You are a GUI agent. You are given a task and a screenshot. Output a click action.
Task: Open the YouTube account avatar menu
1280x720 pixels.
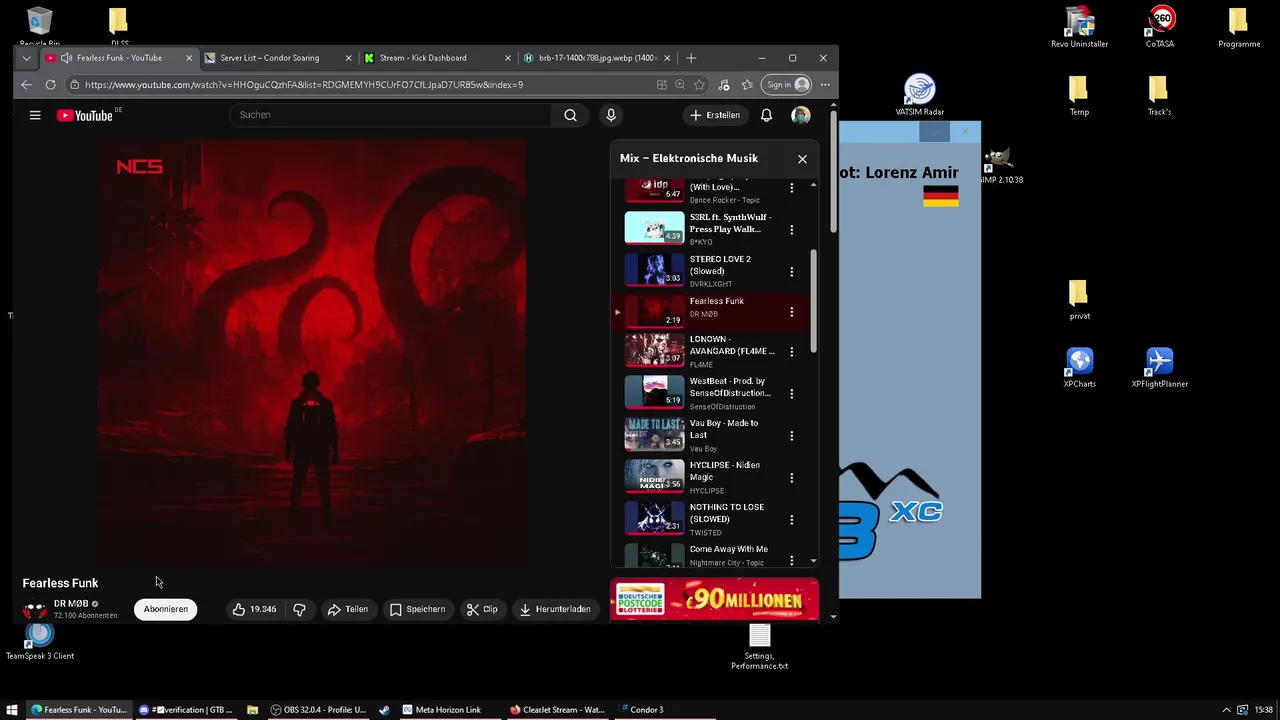click(x=801, y=115)
